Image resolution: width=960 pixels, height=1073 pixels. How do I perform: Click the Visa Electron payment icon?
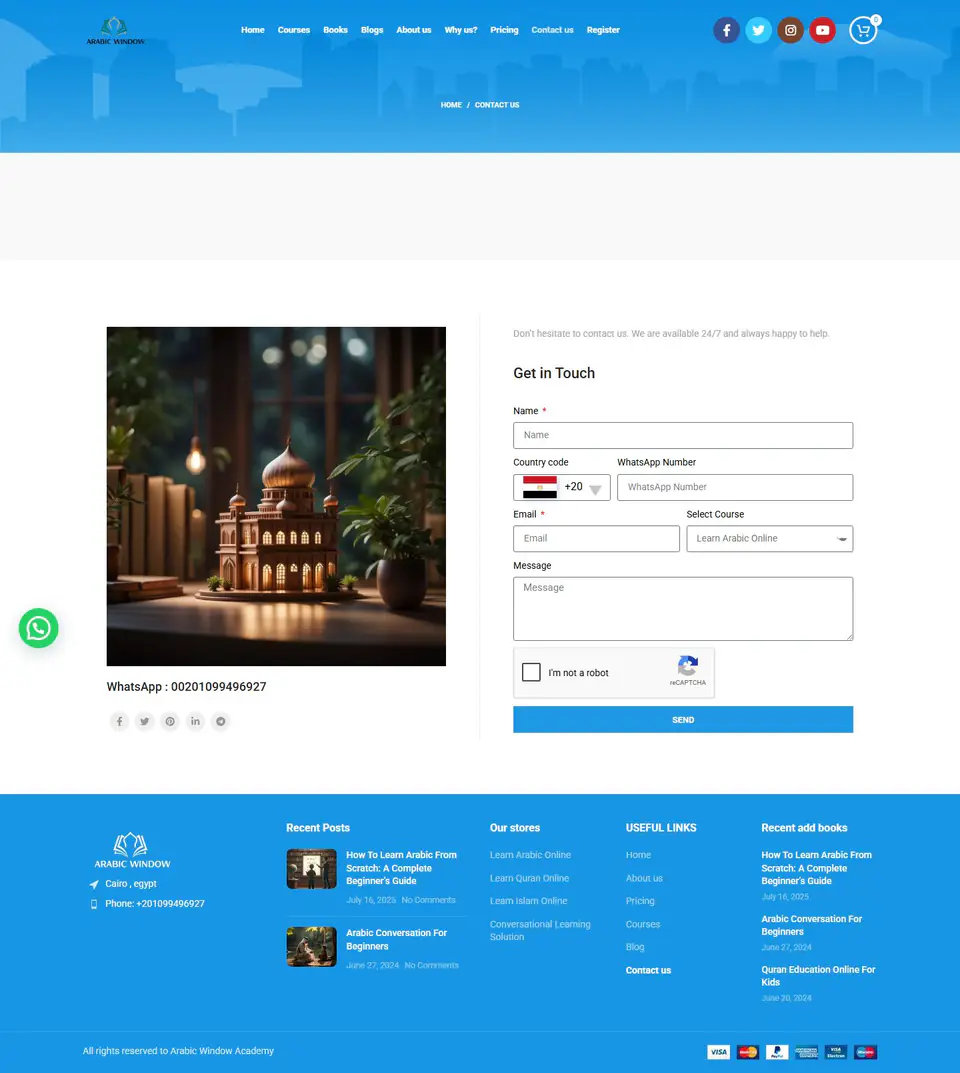point(835,1052)
